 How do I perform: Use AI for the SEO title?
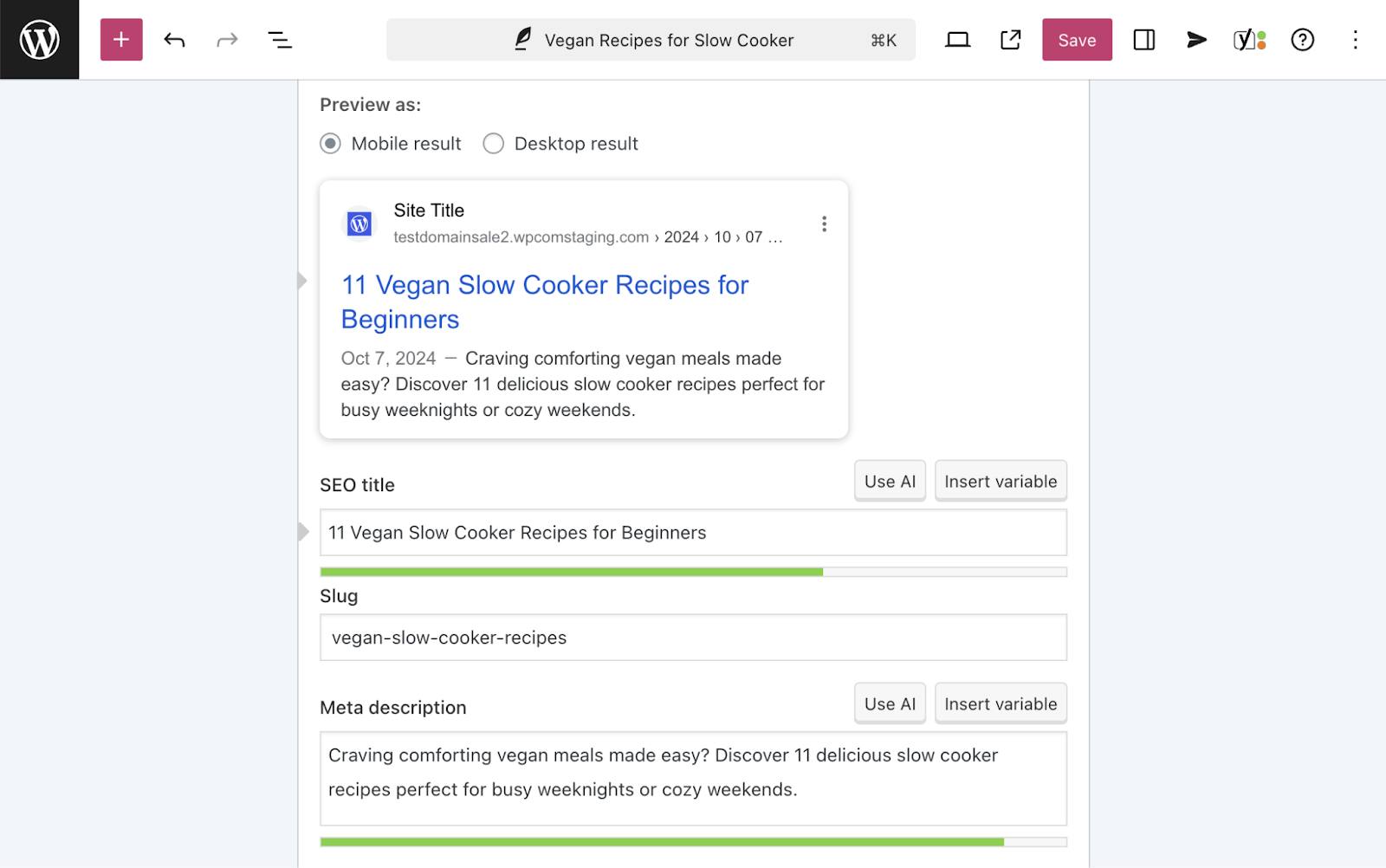coord(889,481)
